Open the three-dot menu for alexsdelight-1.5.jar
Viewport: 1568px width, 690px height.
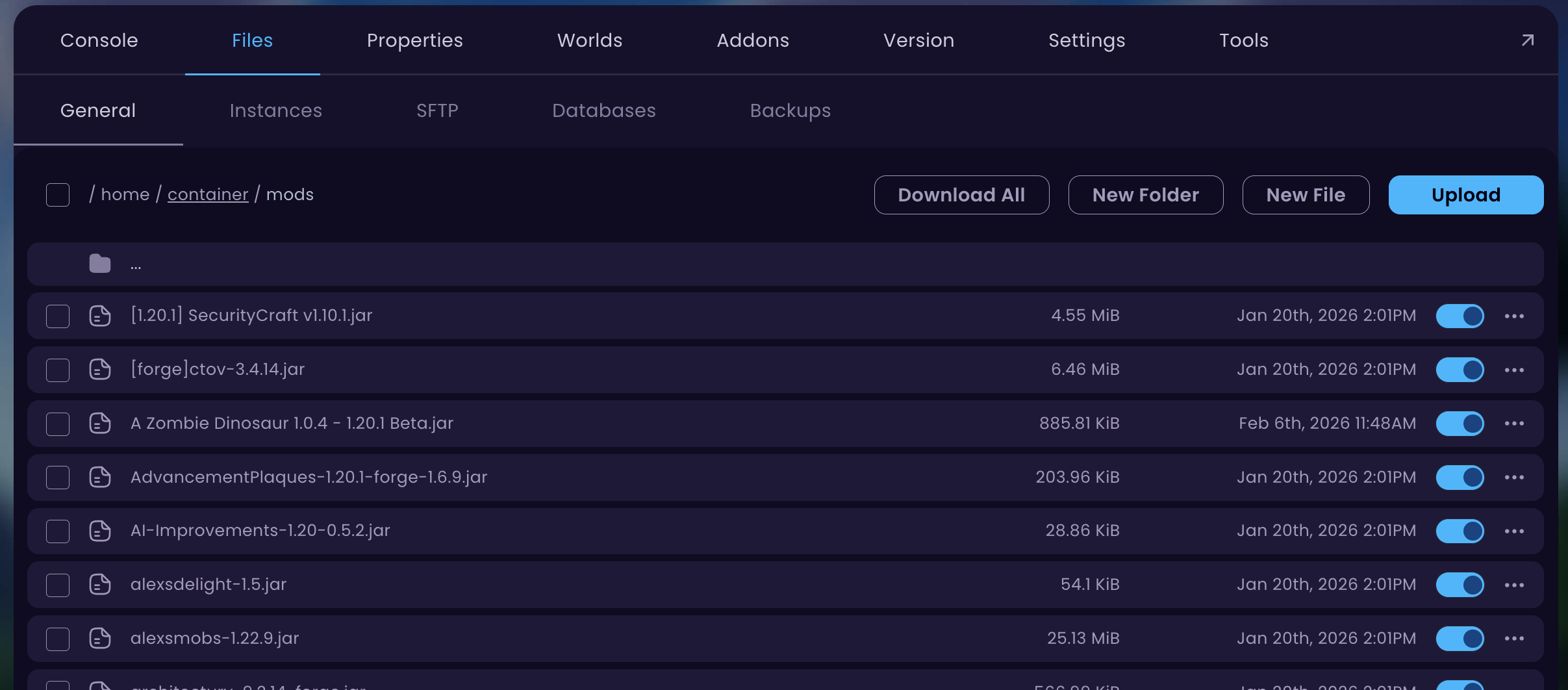tap(1514, 585)
